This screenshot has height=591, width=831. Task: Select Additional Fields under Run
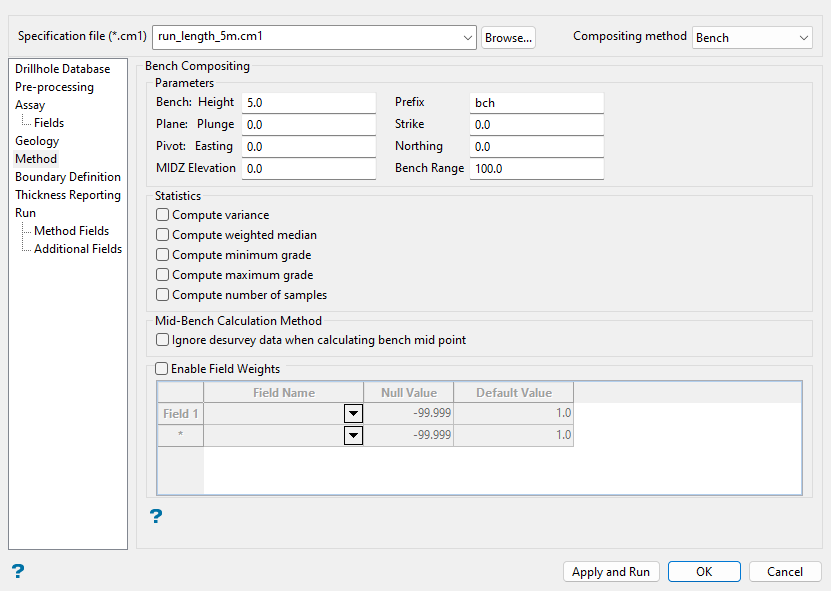coord(78,249)
